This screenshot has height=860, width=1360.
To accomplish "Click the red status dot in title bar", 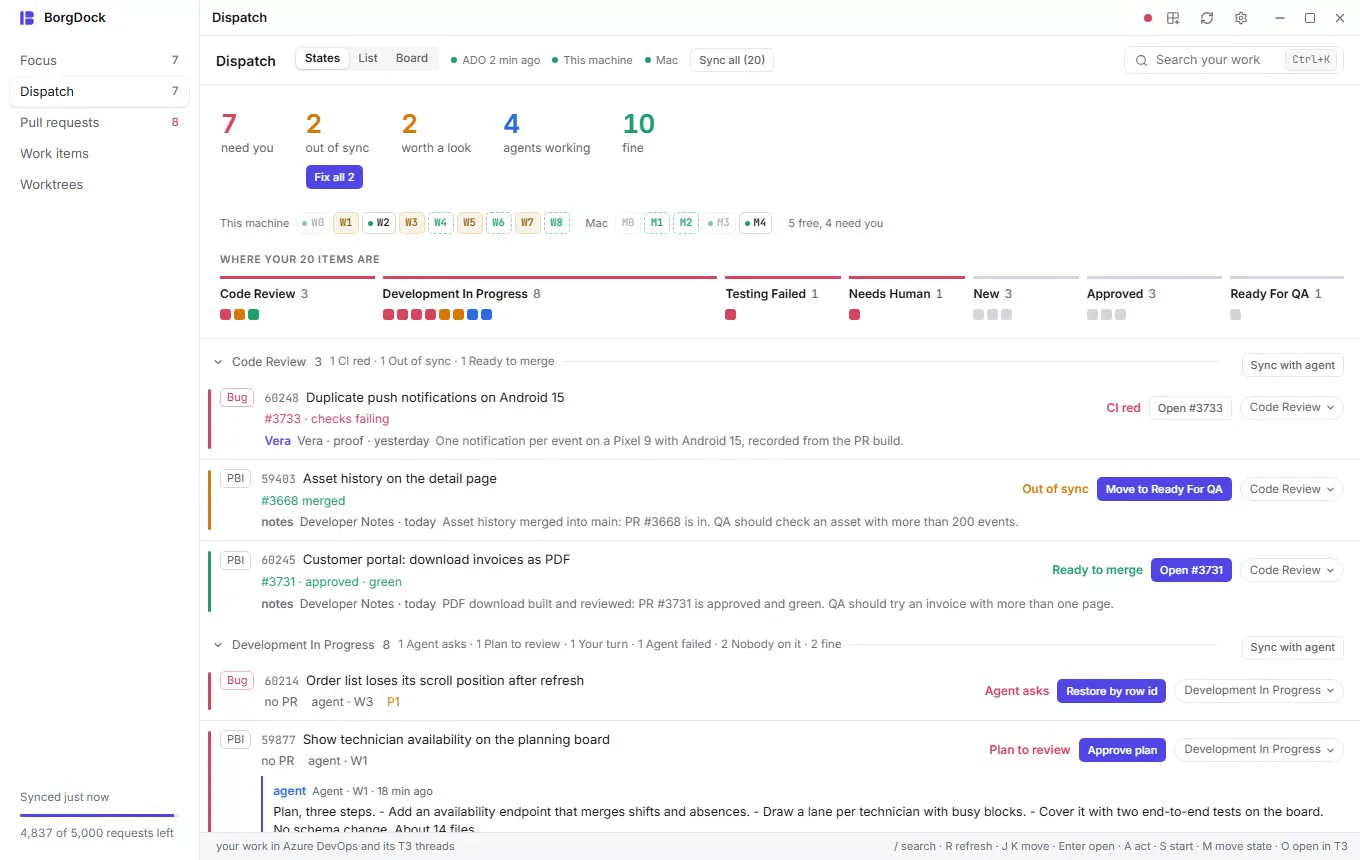I will (x=1148, y=18).
